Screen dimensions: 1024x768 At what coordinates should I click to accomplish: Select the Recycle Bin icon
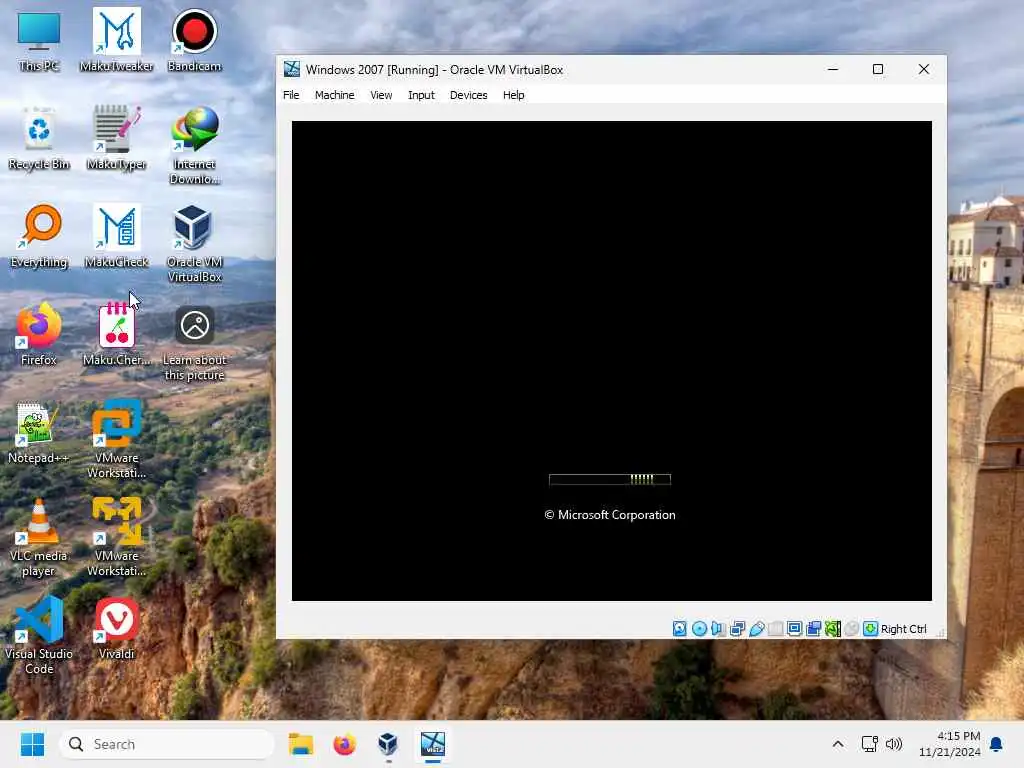coord(39,138)
